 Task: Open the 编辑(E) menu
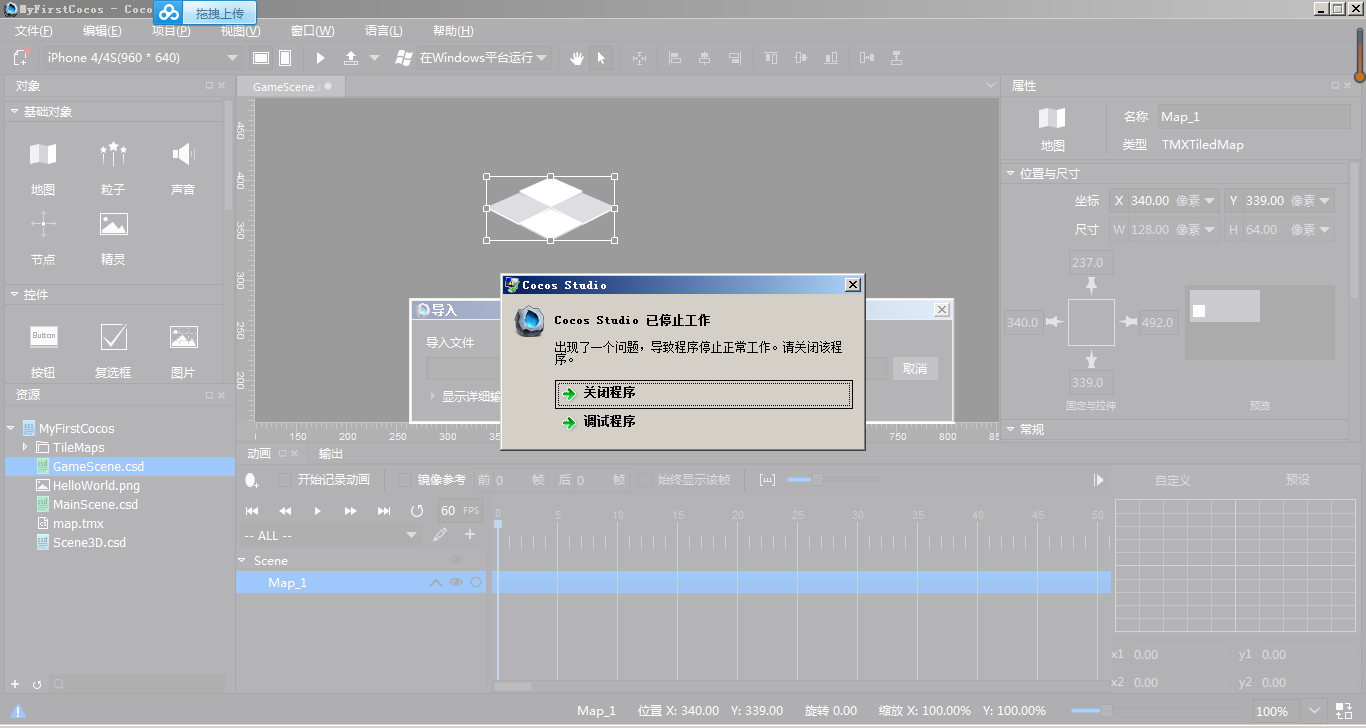[x=102, y=31]
